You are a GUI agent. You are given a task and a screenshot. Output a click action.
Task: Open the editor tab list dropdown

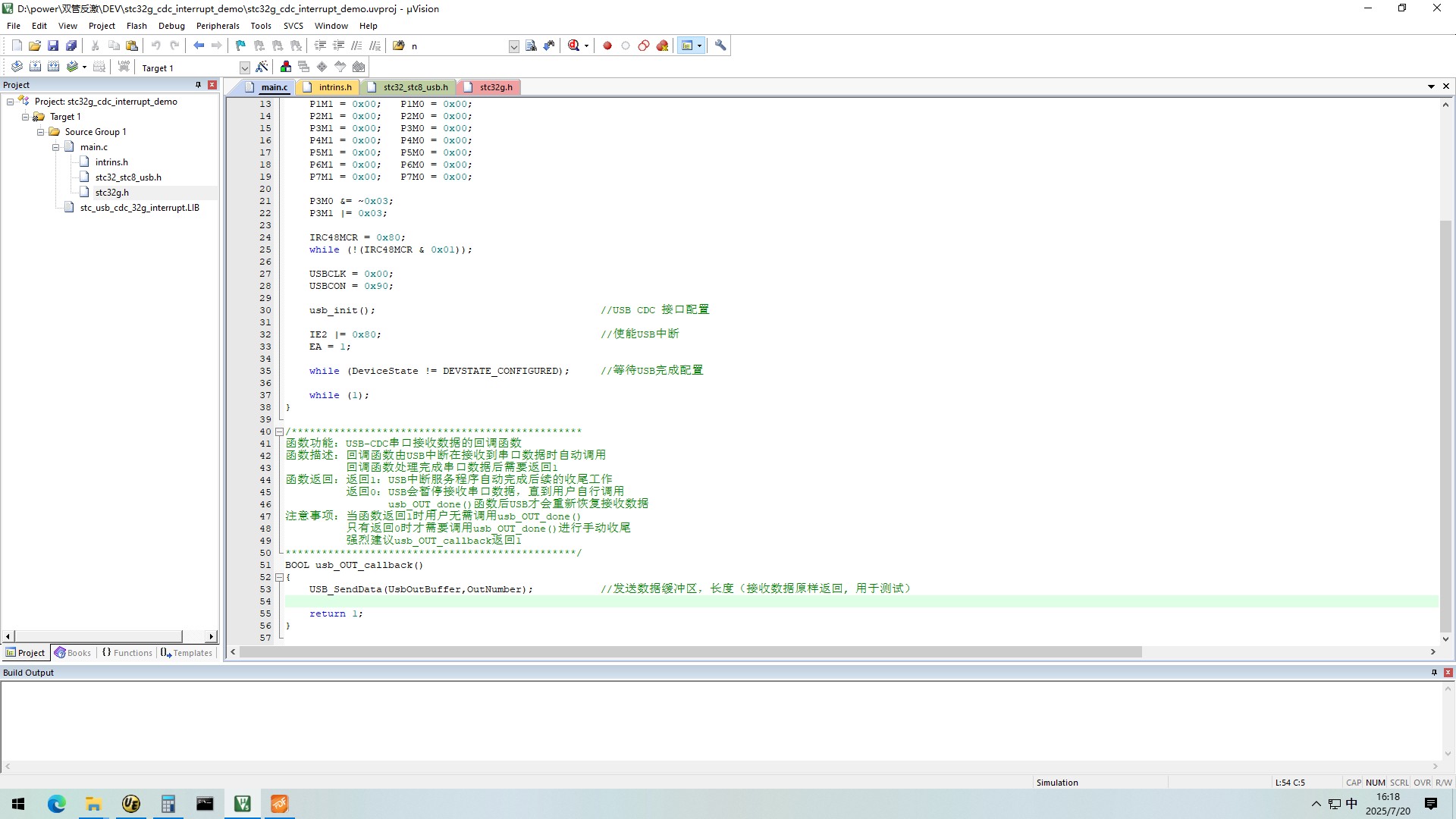coord(1431,86)
